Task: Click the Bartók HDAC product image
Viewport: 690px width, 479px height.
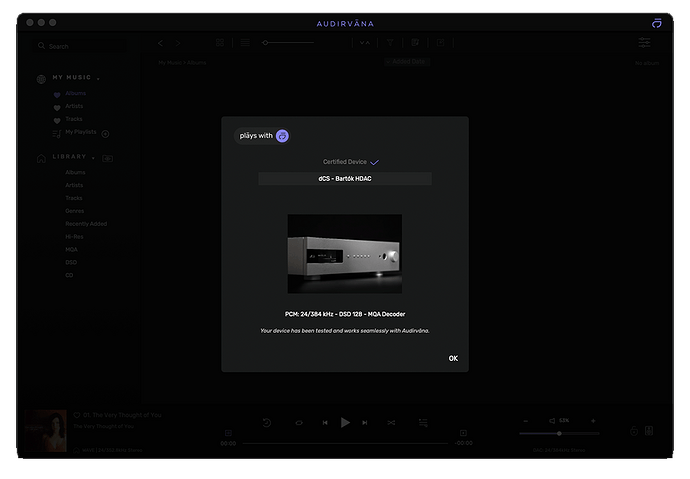Action: (x=345, y=254)
